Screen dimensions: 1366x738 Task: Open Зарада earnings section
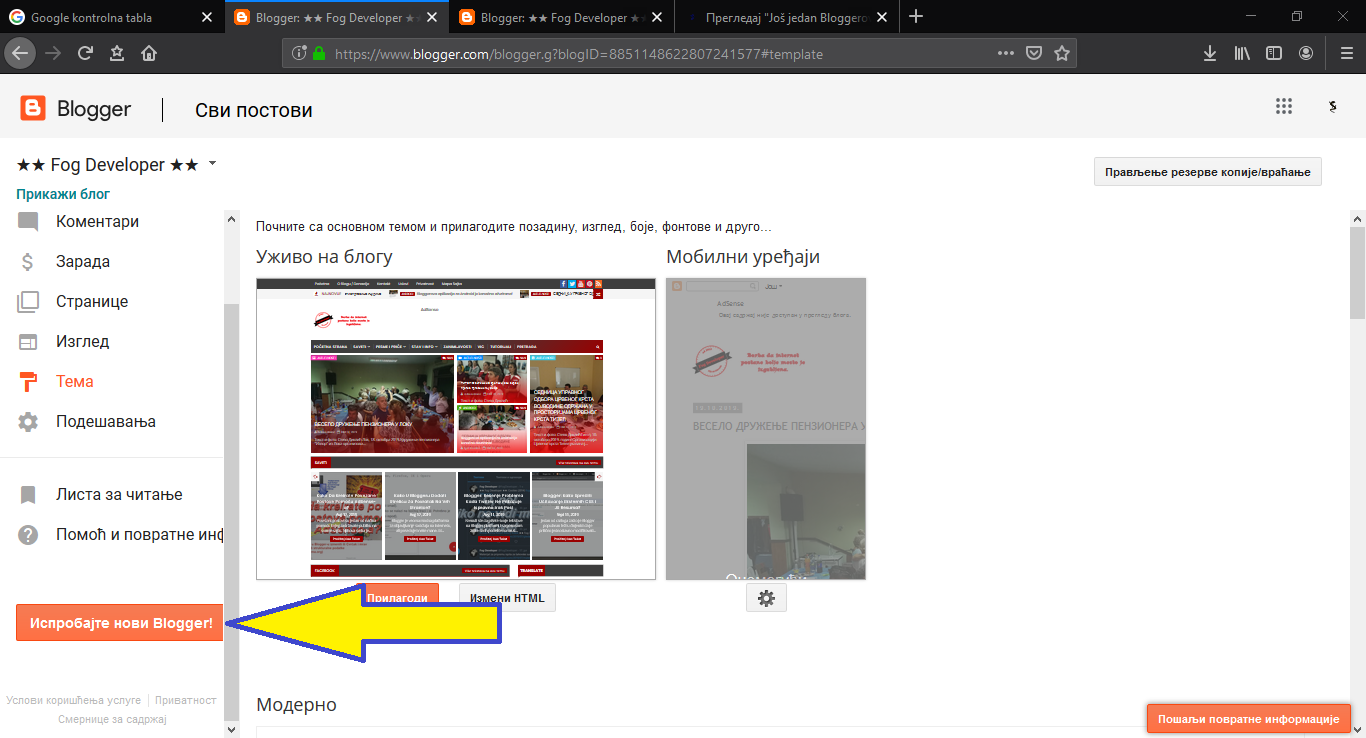tap(83, 261)
